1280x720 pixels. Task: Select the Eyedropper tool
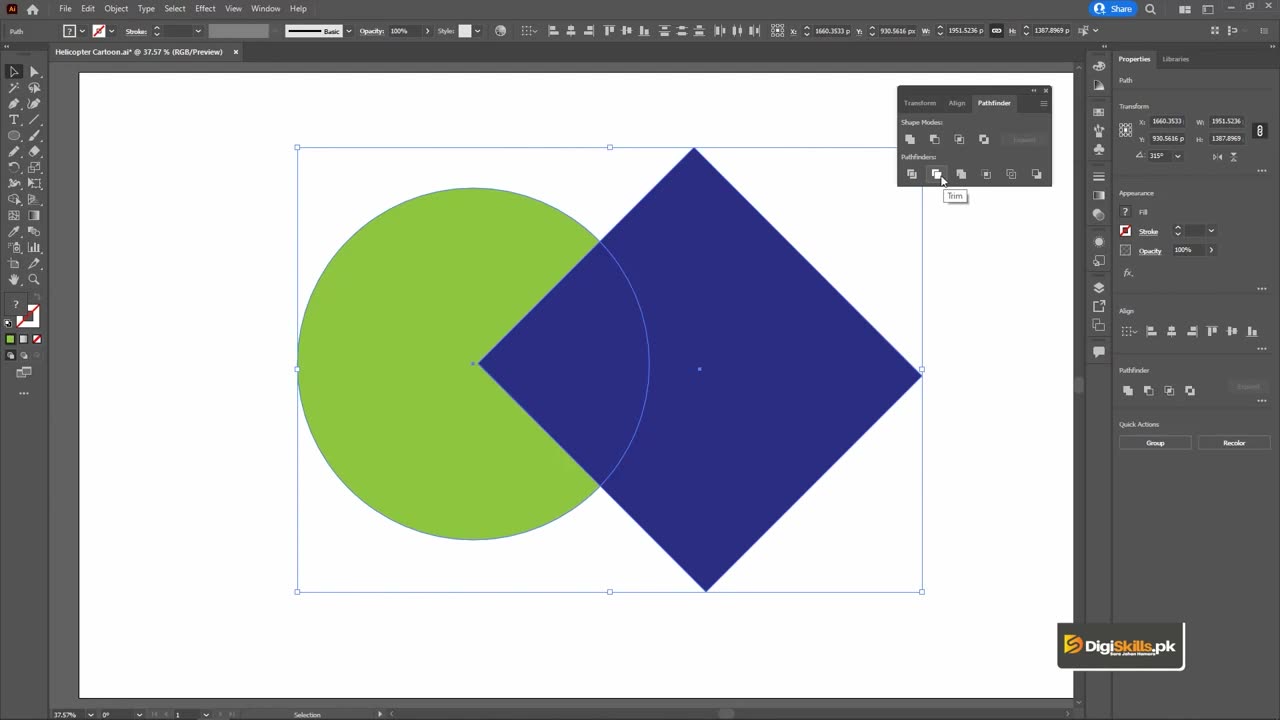tap(14, 232)
